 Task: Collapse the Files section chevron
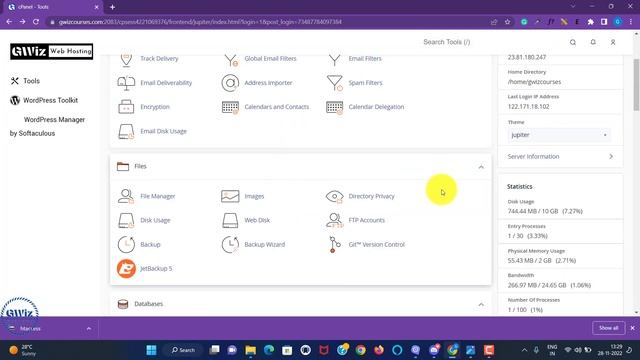[x=481, y=167]
